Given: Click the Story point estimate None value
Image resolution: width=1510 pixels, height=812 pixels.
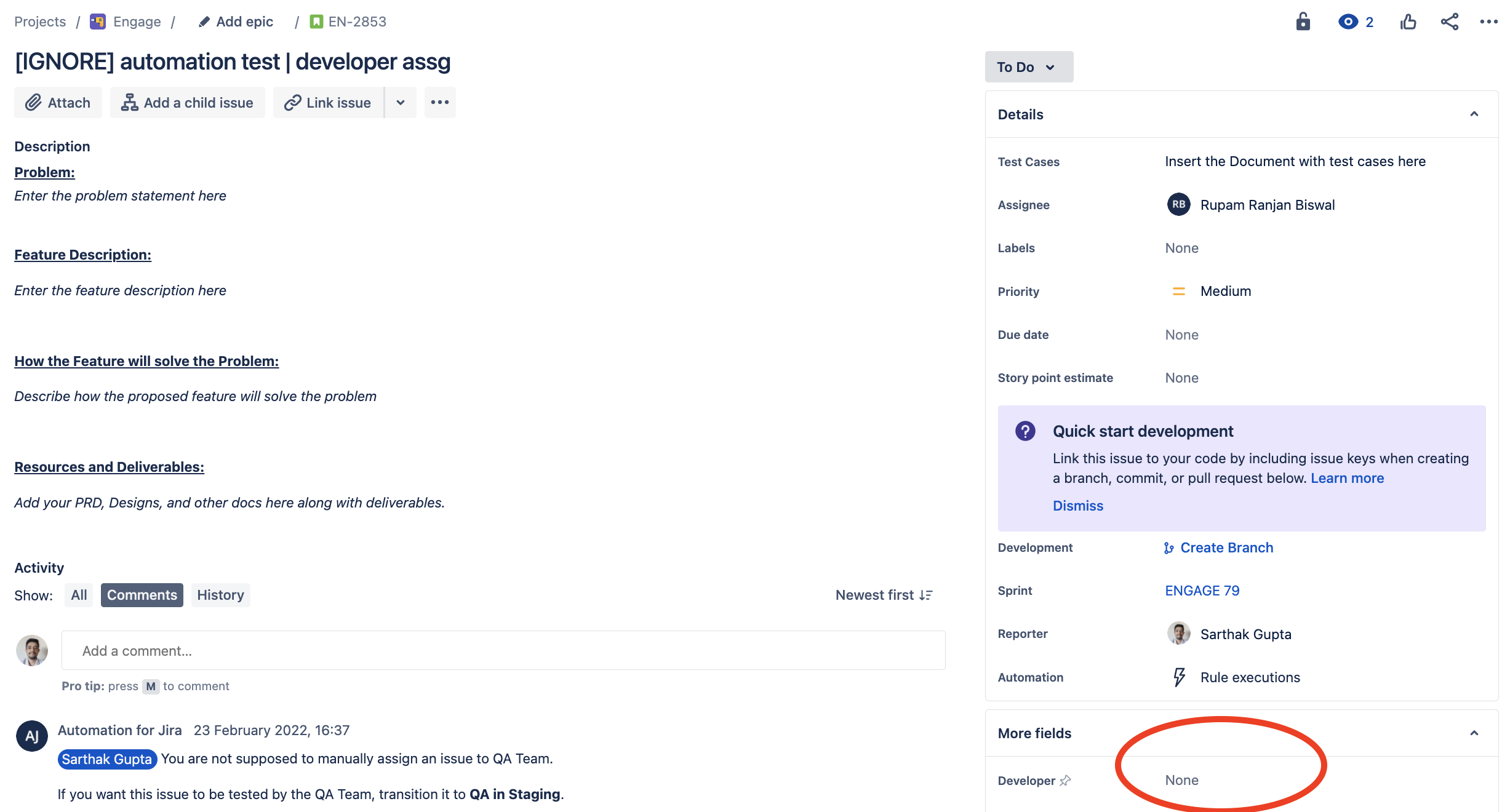Looking at the screenshot, I should 1181,378.
